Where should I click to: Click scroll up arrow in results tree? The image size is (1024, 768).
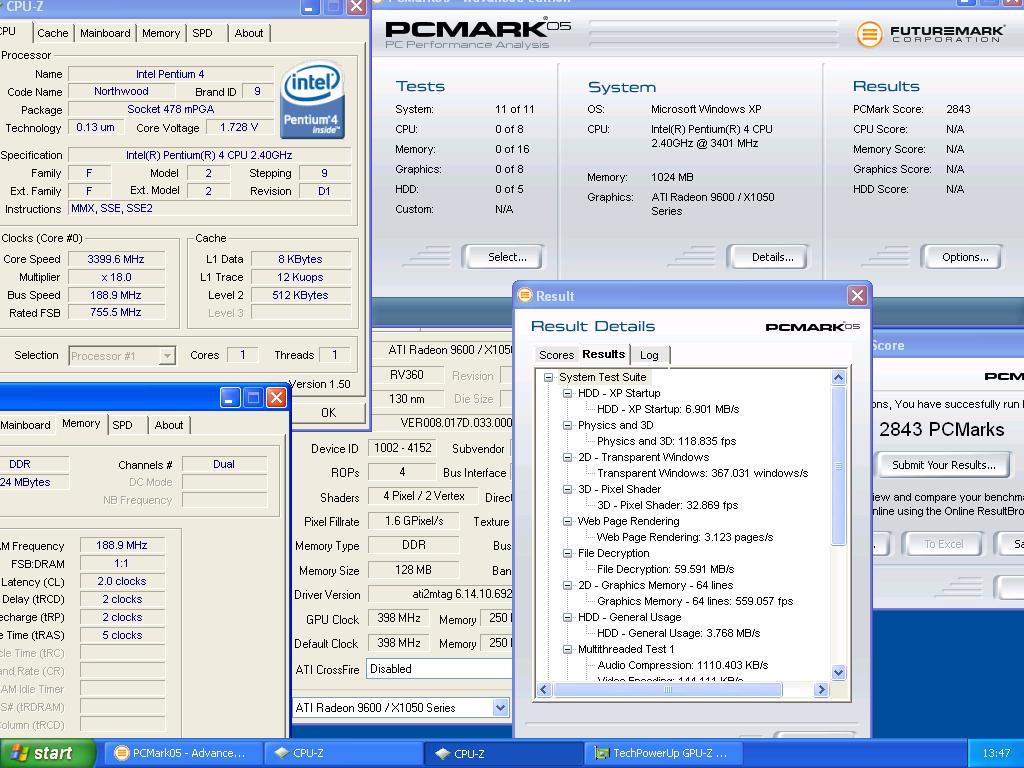(839, 377)
